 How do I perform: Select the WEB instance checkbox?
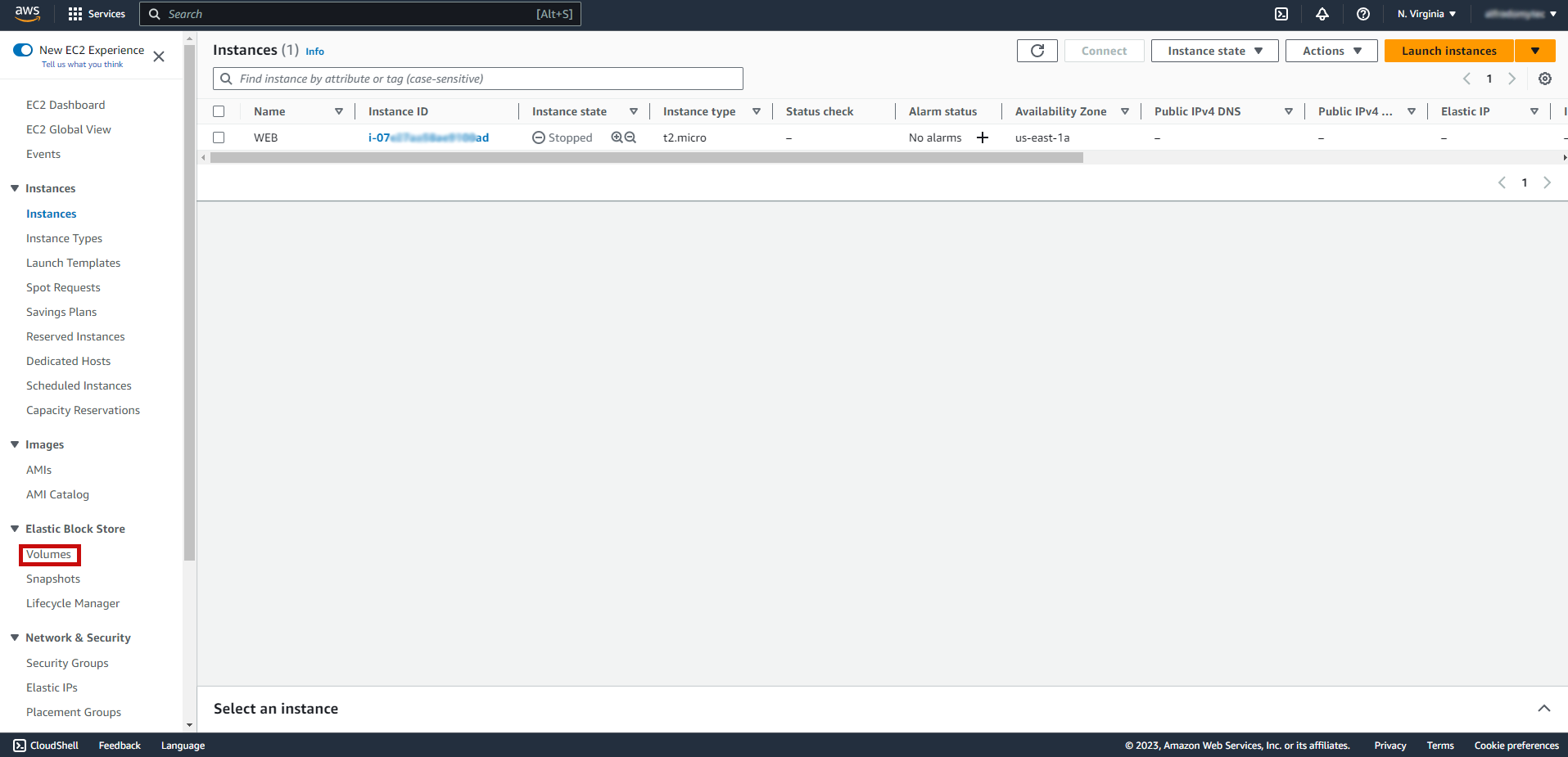click(x=219, y=137)
